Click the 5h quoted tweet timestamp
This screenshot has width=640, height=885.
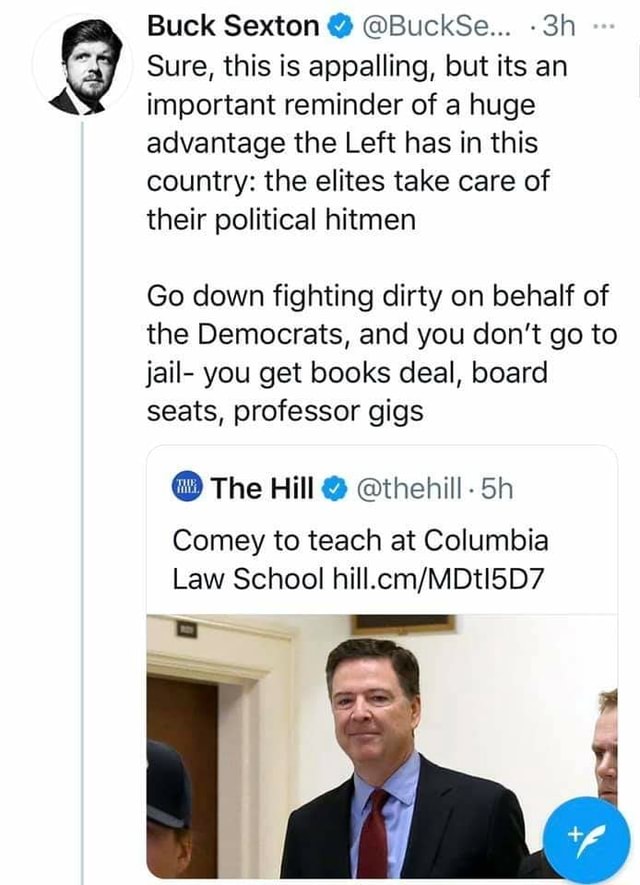[497, 488]
